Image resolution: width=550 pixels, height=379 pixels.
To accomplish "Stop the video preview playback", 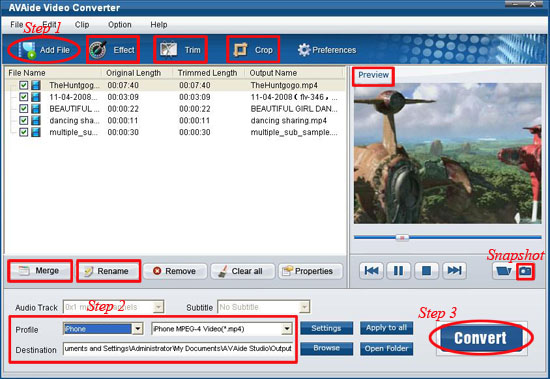I will (426, 271).
